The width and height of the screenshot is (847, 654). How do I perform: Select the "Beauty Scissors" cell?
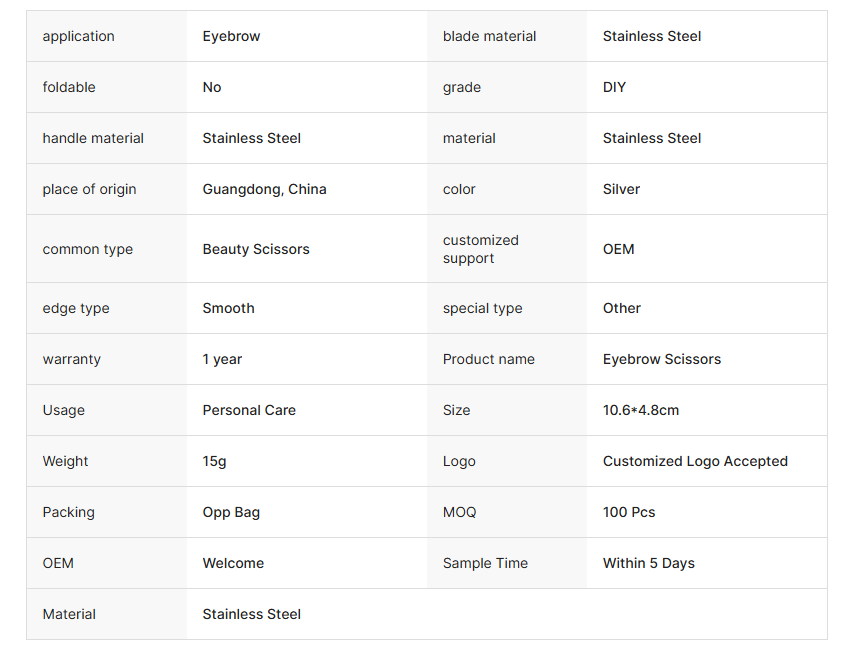click(x=256, y=249)
